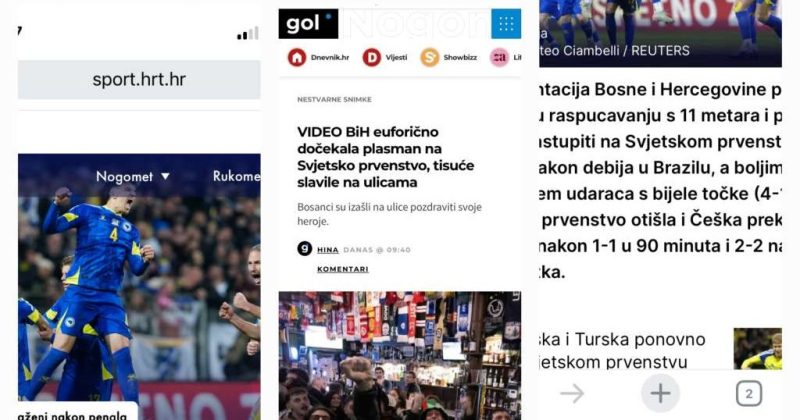Screen dimensions: 800x420
Task: Open the KOMENTARI link
Action: pos(343,269)
